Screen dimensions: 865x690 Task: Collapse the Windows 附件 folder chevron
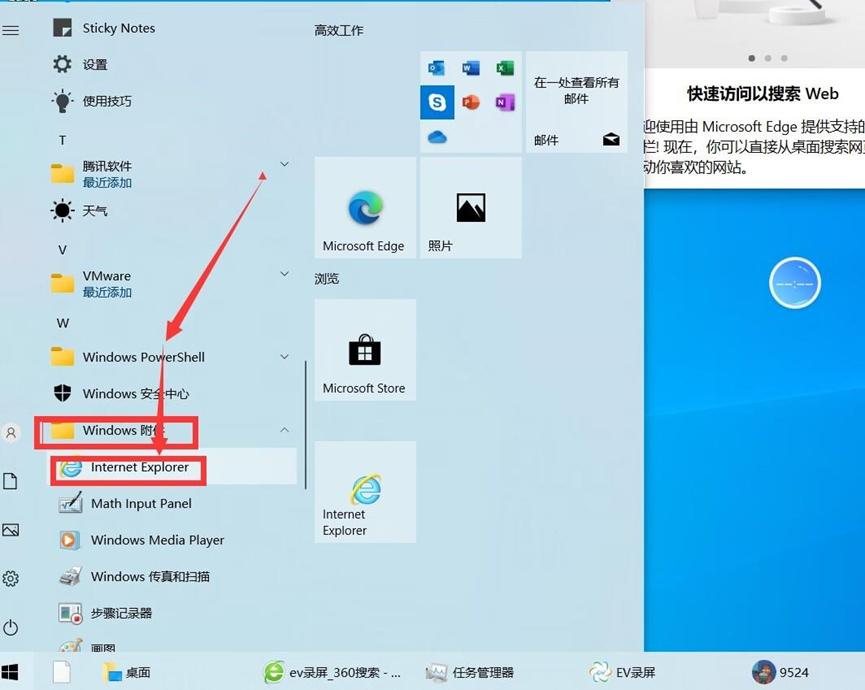(x=284, y=430)
